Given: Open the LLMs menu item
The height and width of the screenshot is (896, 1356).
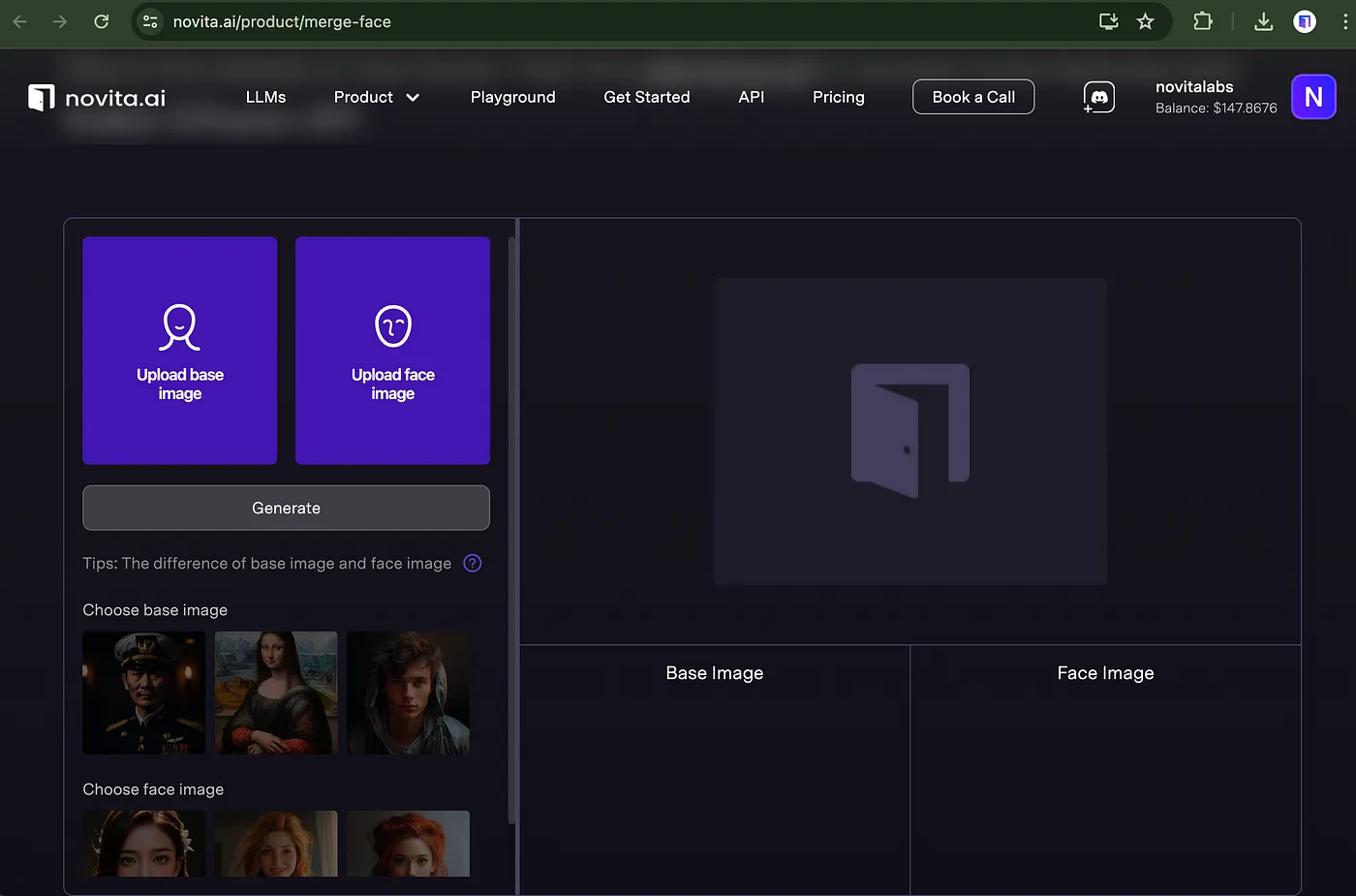Looking at the screenshot, I should click(x=265, y=97).
